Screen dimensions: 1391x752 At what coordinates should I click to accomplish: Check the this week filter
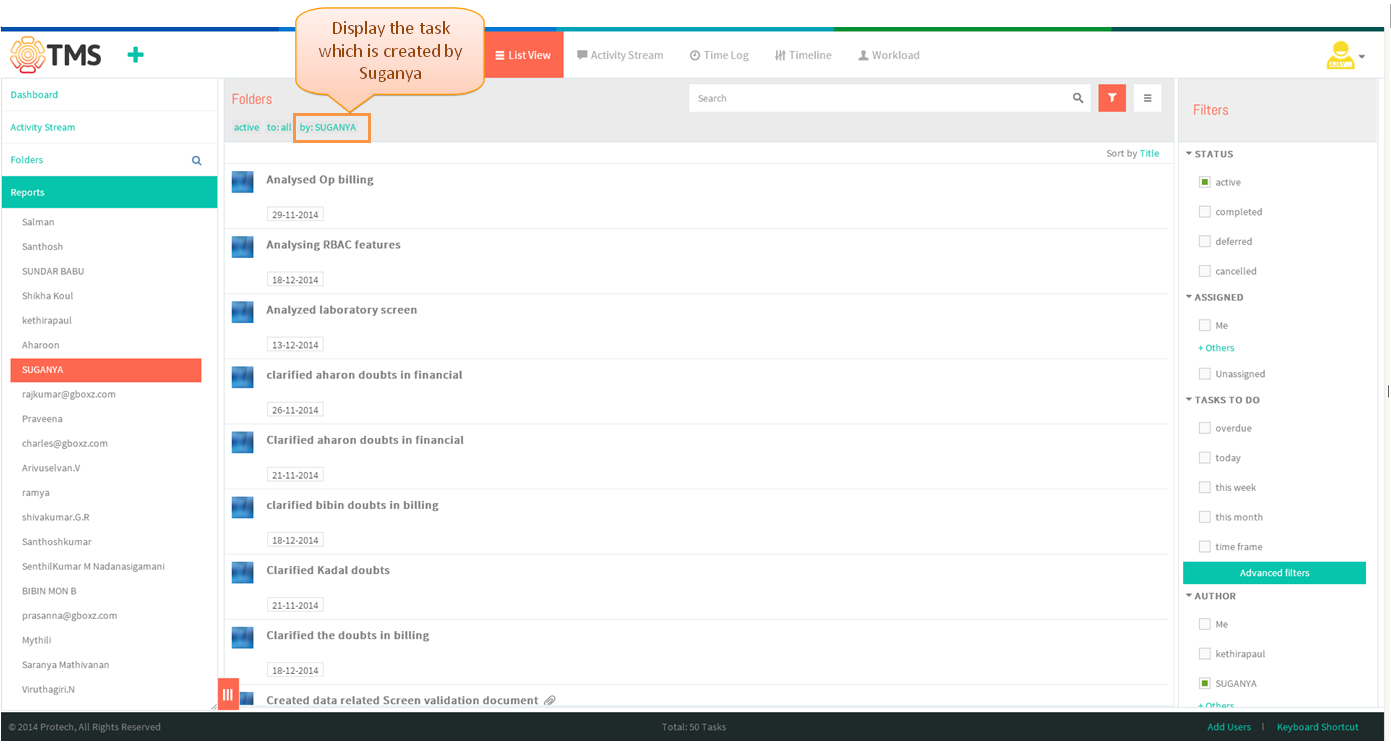(1205, 487)
